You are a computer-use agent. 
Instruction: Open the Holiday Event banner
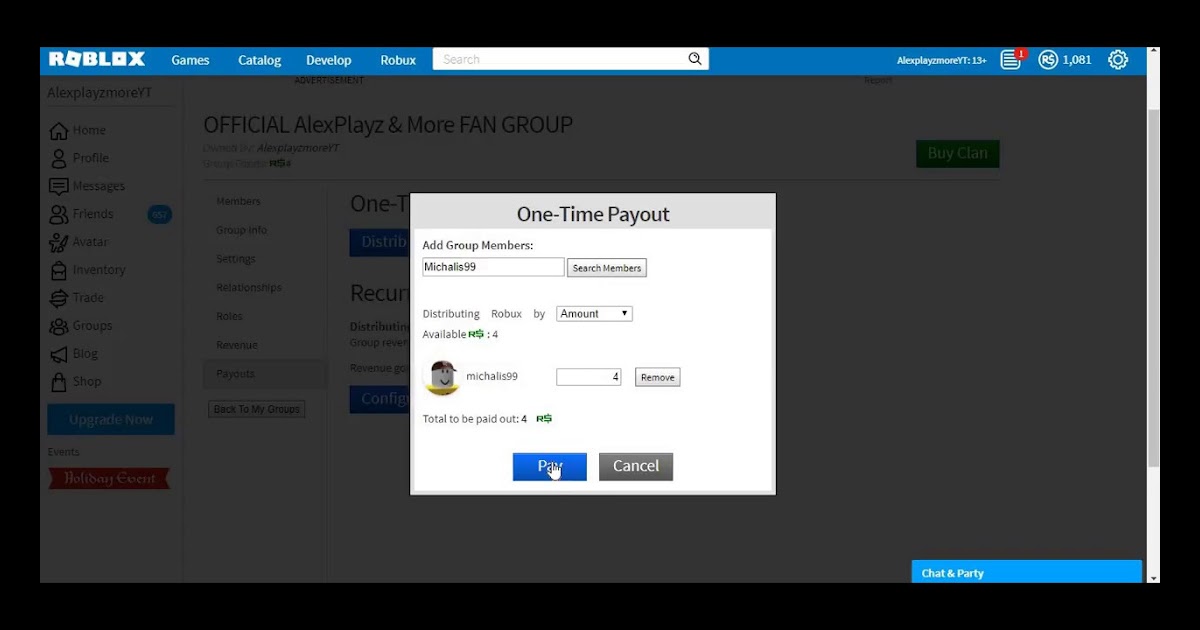point(109,479)
